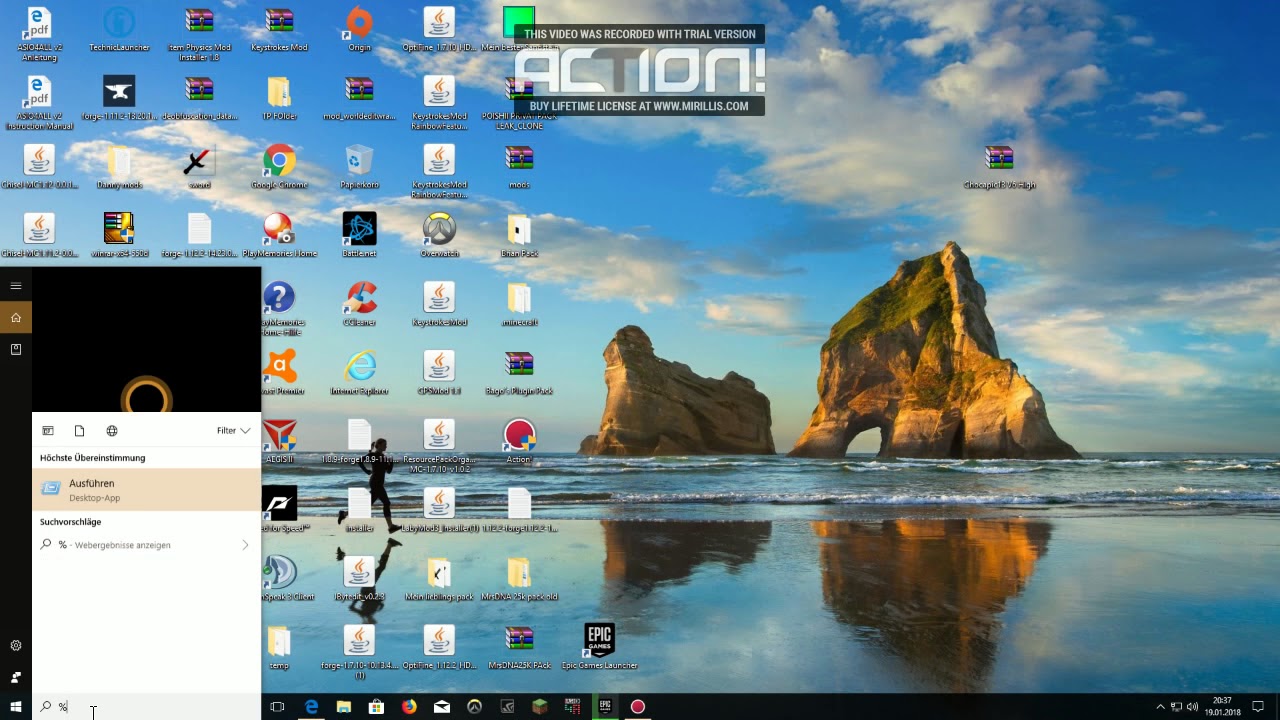
Task: Launch Firefox from the taskbar
Action: point(409,707)
